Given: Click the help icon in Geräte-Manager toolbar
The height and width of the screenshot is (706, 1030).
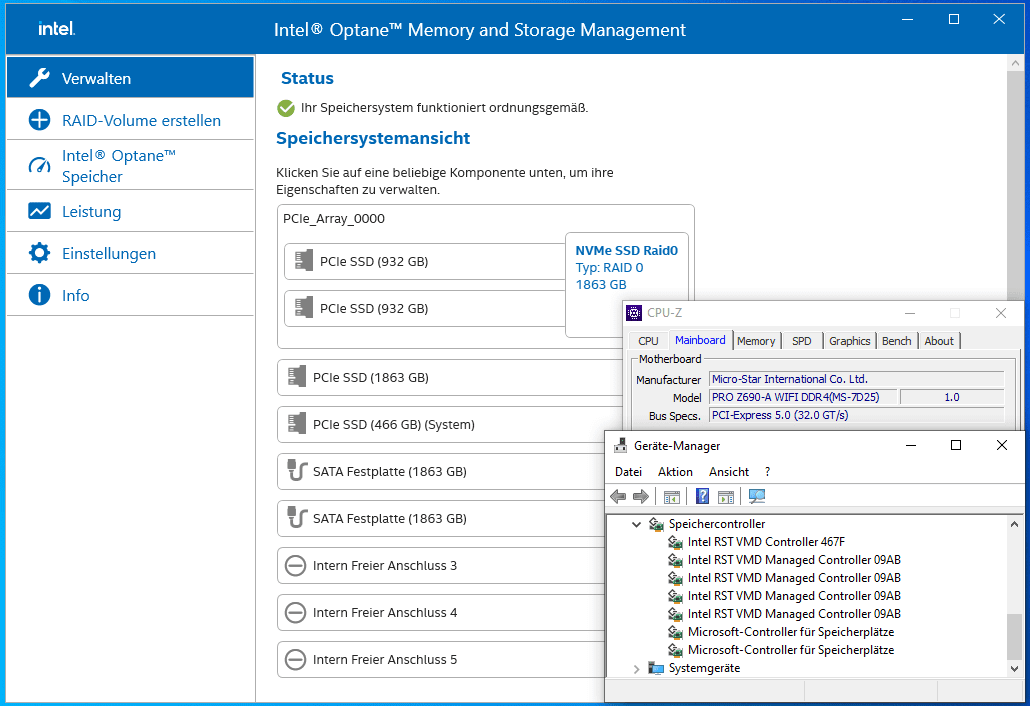Looking at the screenshot, I should tap(702, 496).
